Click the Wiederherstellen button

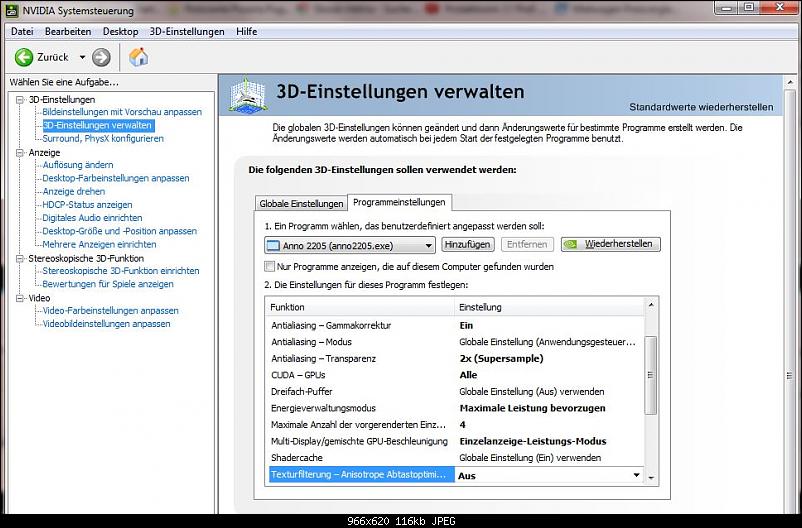(x=611, y=245)
